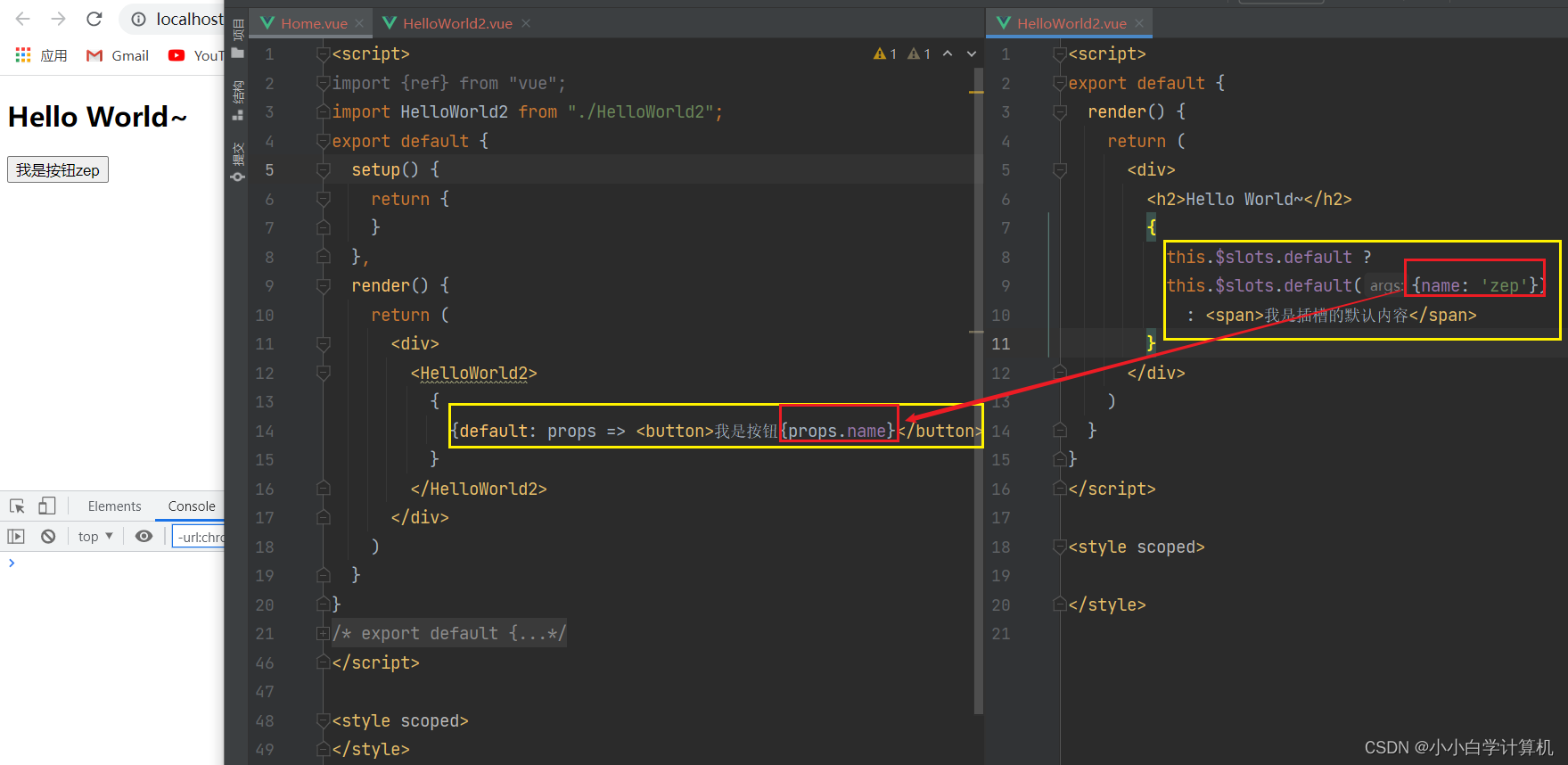
Task: Click the setup() text on line 5
Action: pyautogui.click(x=385, y=169)
